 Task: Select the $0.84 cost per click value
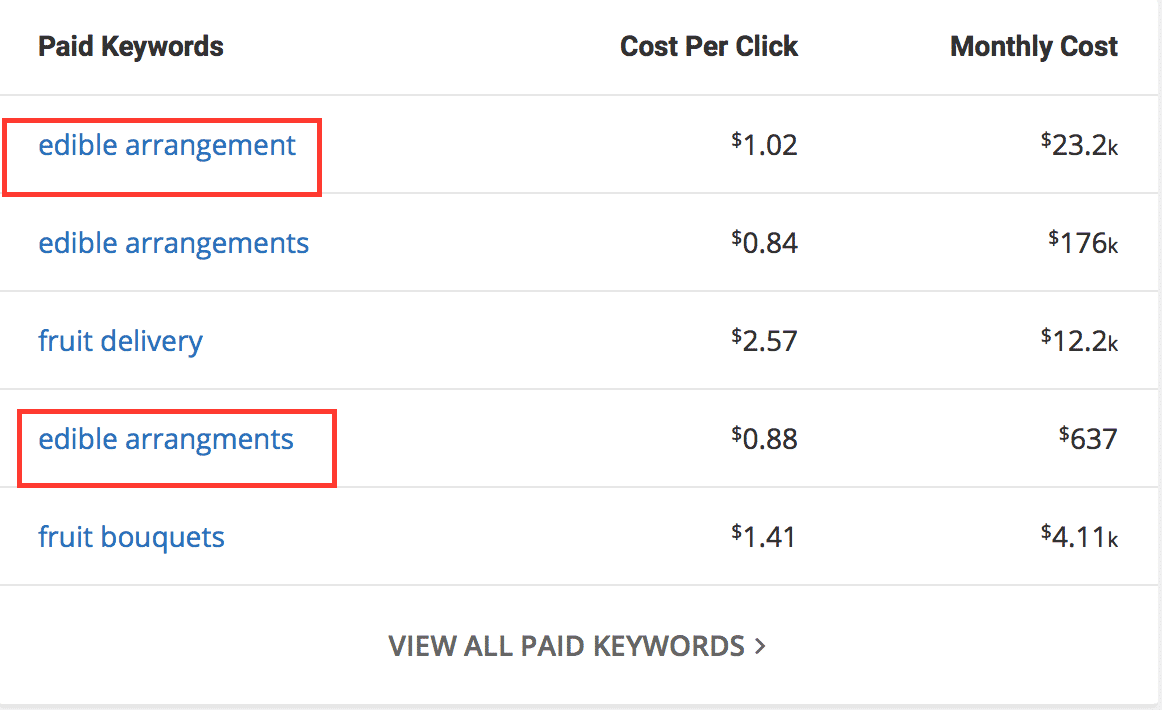click(764, 242)
